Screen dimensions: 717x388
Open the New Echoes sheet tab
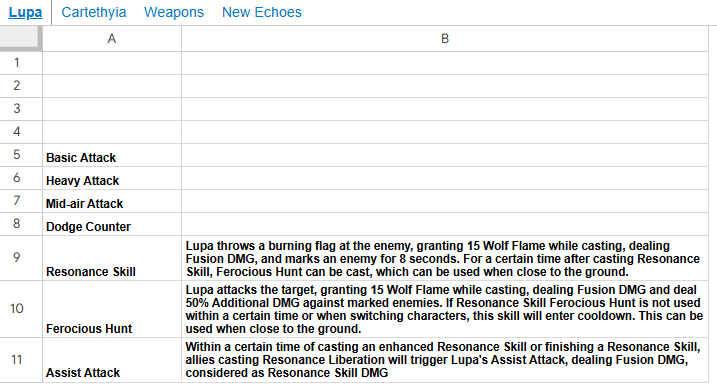[262, 12]
